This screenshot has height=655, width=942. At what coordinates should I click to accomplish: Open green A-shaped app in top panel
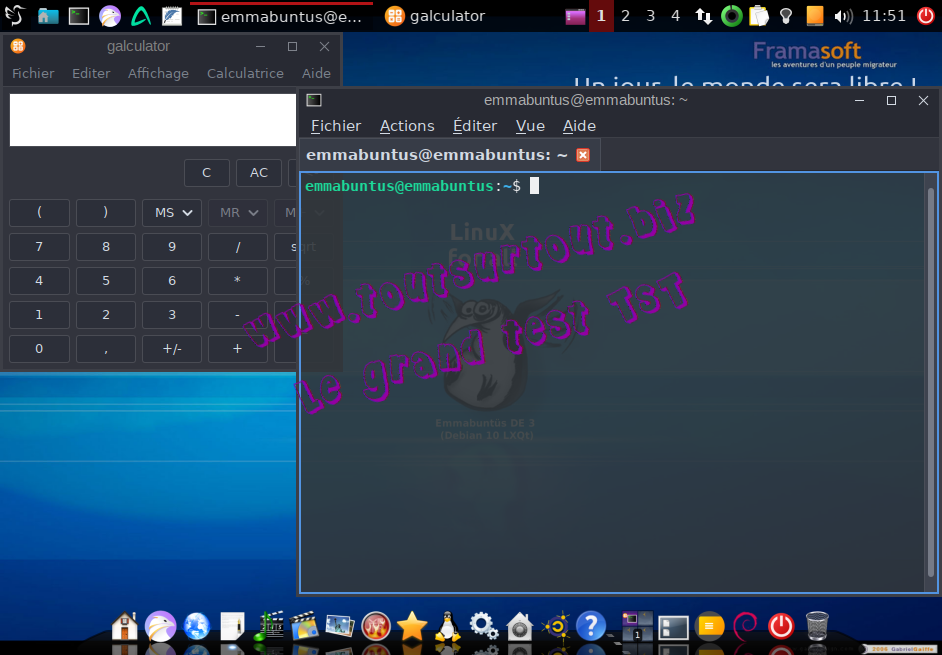tap(141, 16)
